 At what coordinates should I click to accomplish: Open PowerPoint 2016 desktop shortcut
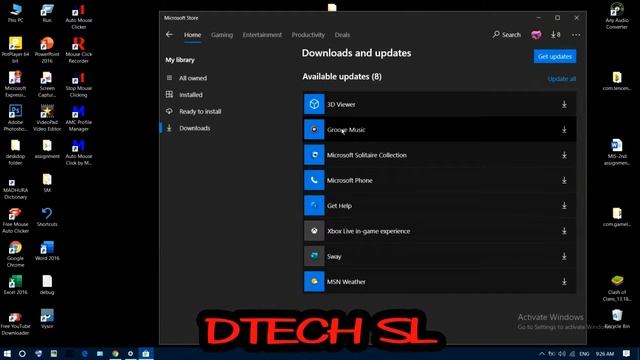point(47,50)
